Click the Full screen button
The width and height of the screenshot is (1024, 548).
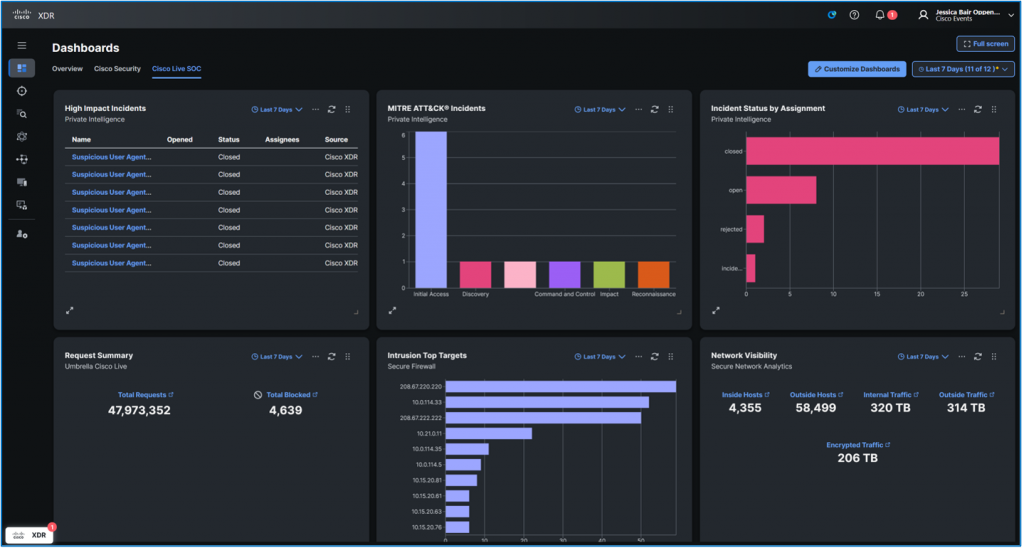tap(985, 44)
